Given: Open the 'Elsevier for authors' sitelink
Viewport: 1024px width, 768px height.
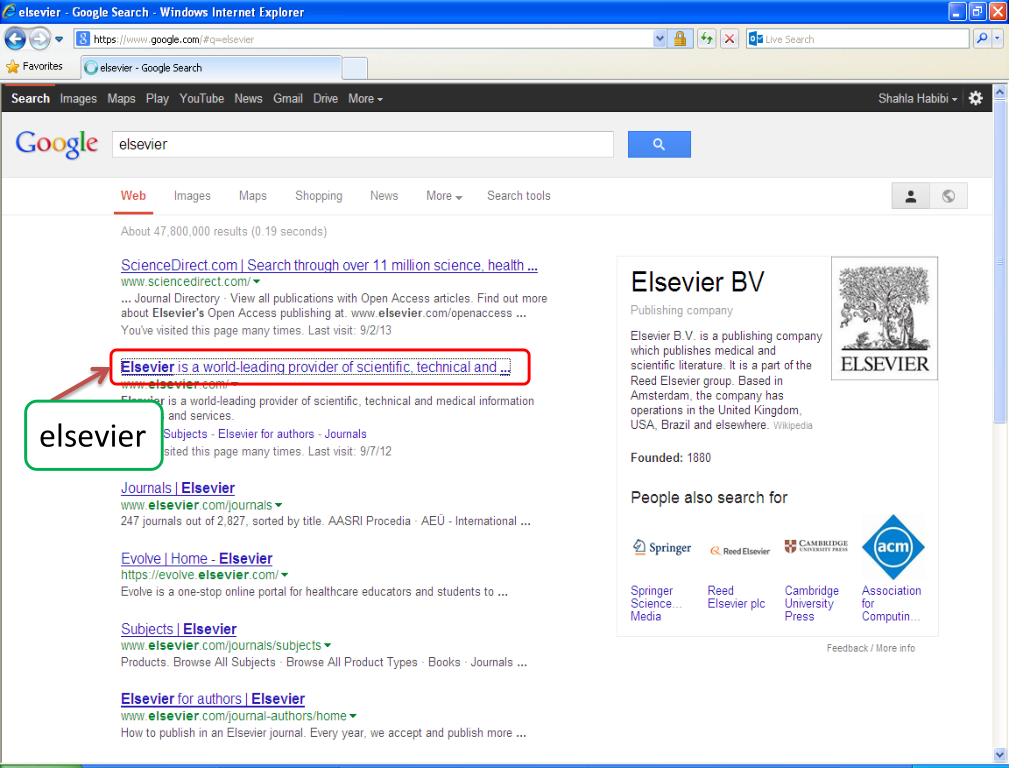Looking at the screenshot, I should (266, 434).
